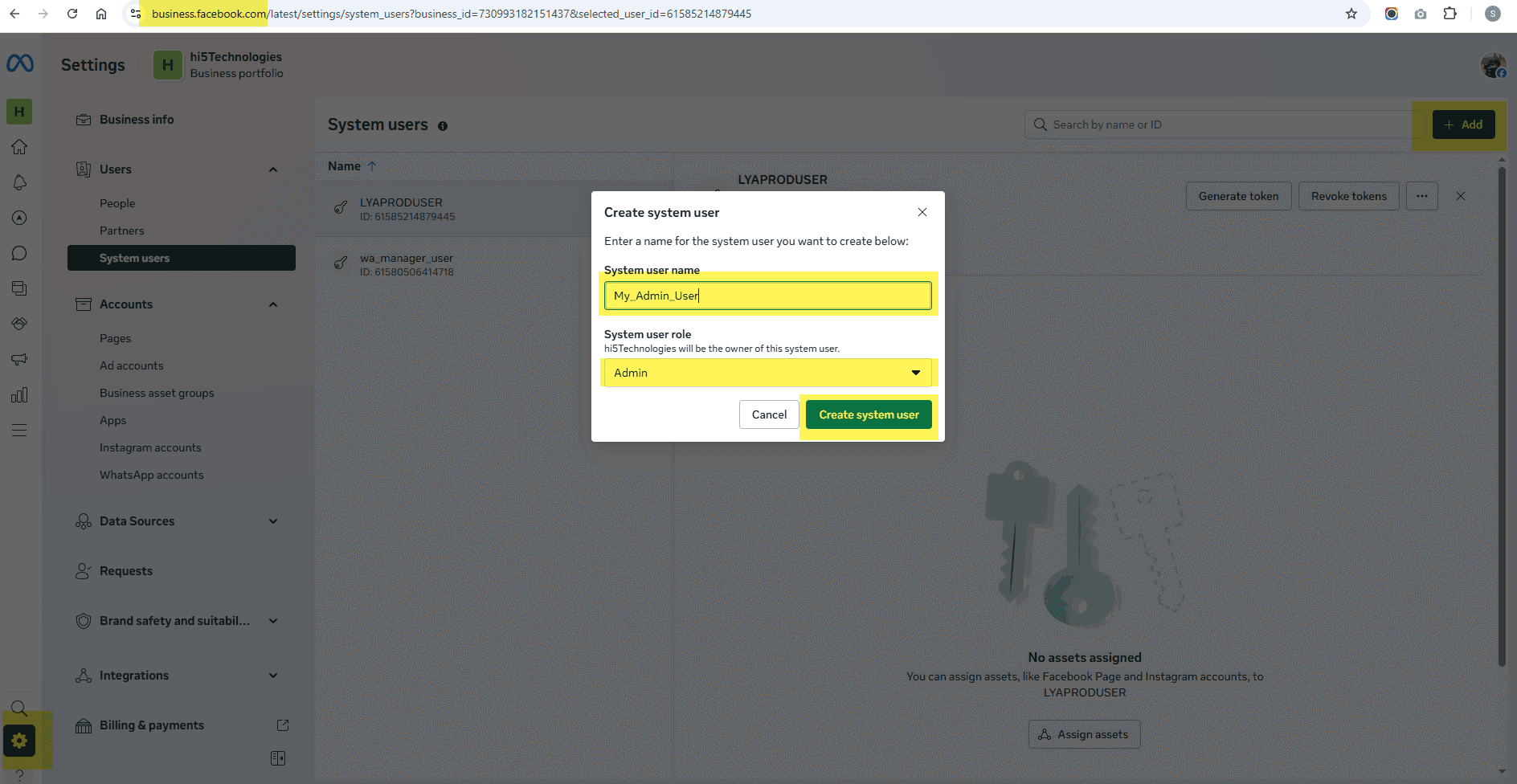Click the Assign assets button
Viewport: 1517px width, 784px height.
coord(1084,733)
